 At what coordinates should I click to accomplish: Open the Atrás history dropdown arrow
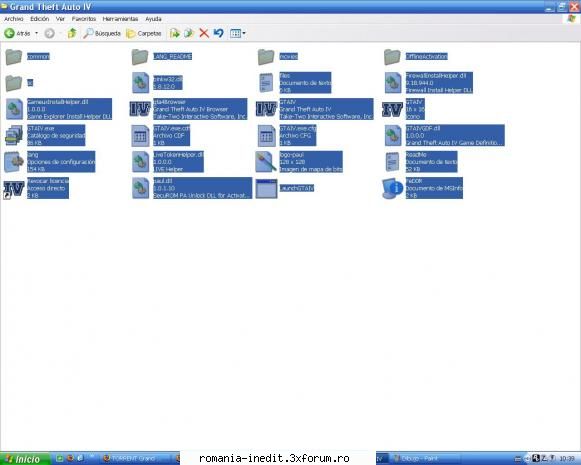[x=36, y=33]
